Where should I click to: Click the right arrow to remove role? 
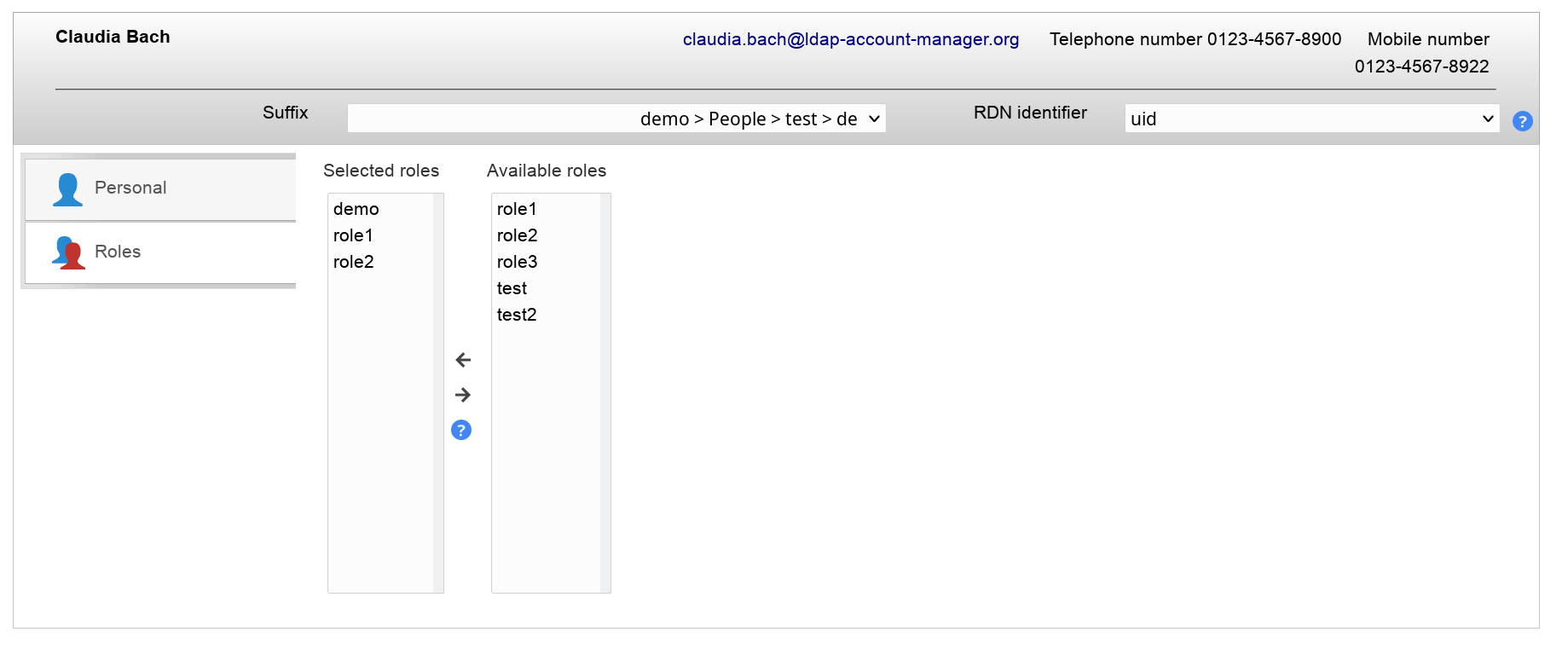[x=463, y=395]
